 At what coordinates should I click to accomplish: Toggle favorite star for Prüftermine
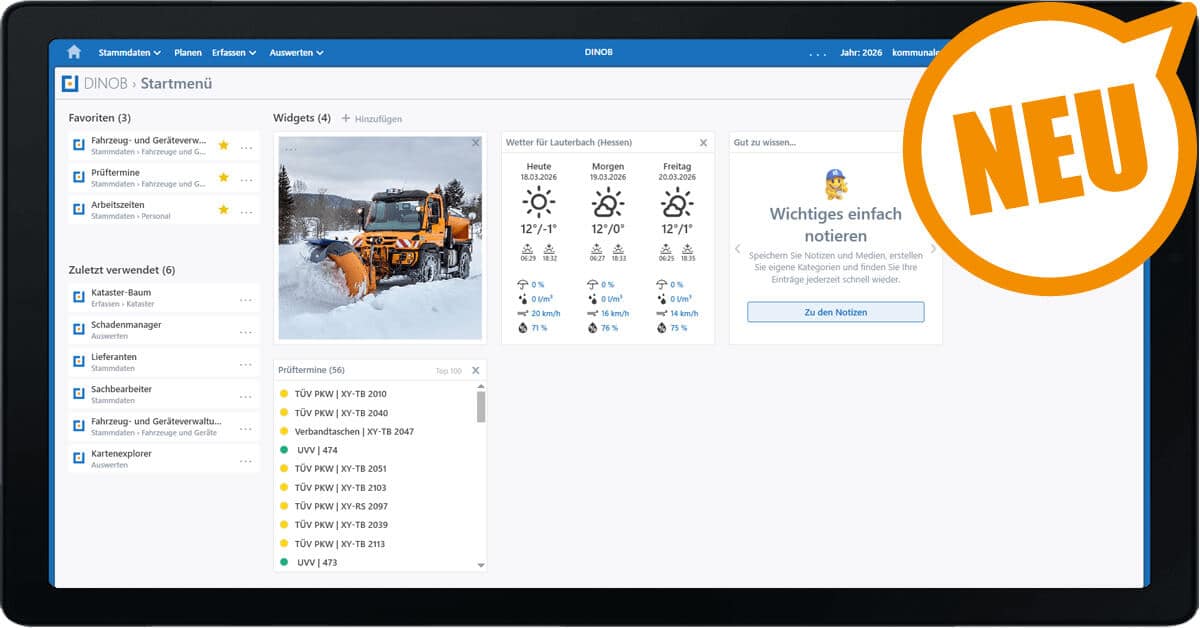pos(223,177)
